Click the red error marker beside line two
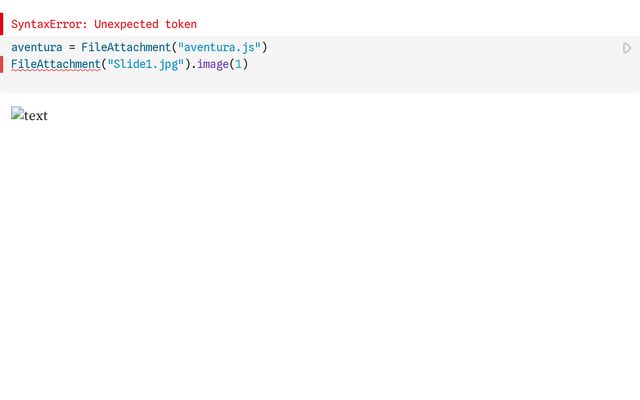 pyautogui.click(x=2, y=65)
